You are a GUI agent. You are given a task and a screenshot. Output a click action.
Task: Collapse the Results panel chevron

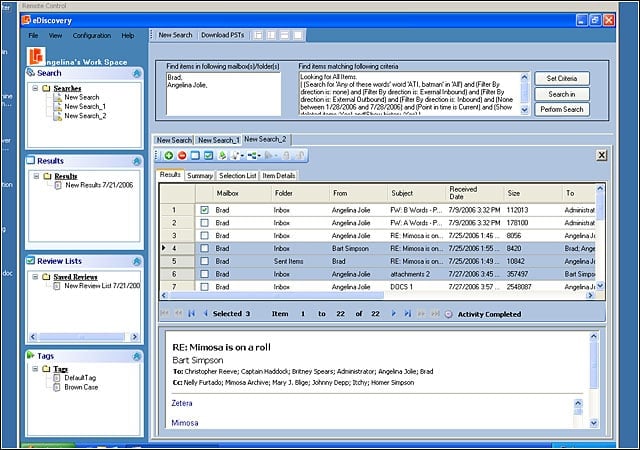[x=137, y=161]
